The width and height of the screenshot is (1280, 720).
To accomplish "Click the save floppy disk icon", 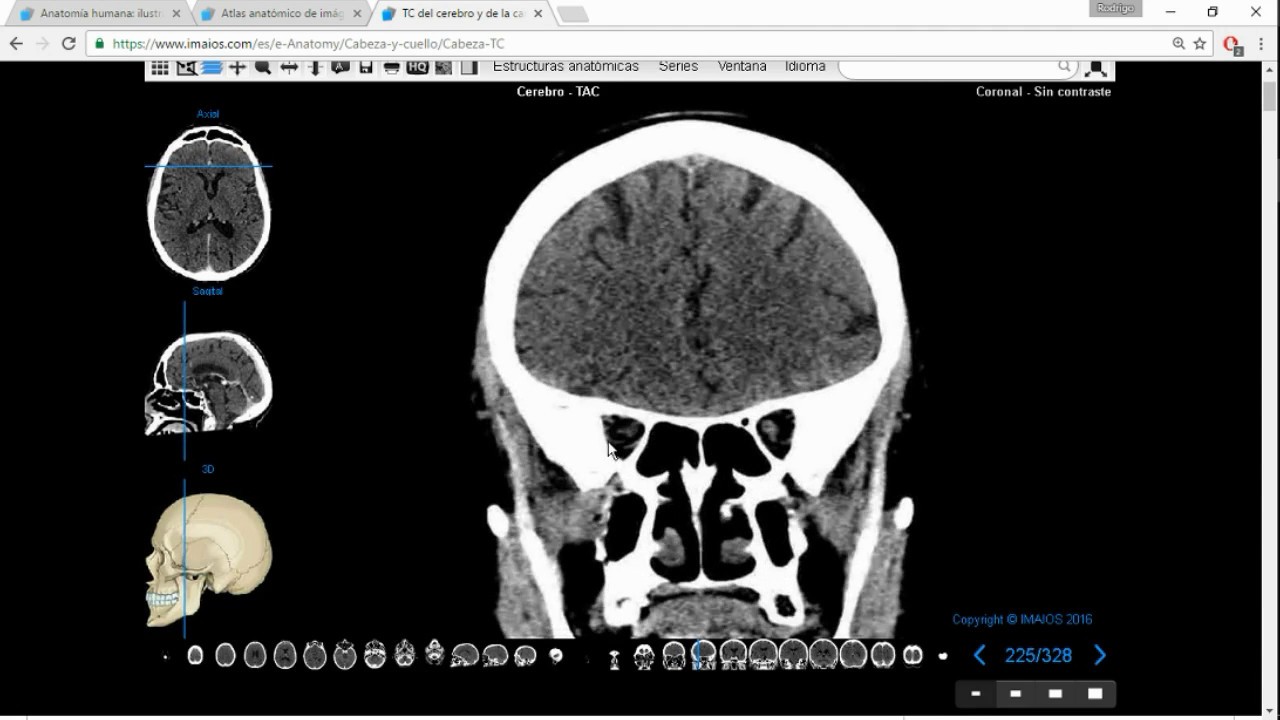I will (x=366, y=68).
